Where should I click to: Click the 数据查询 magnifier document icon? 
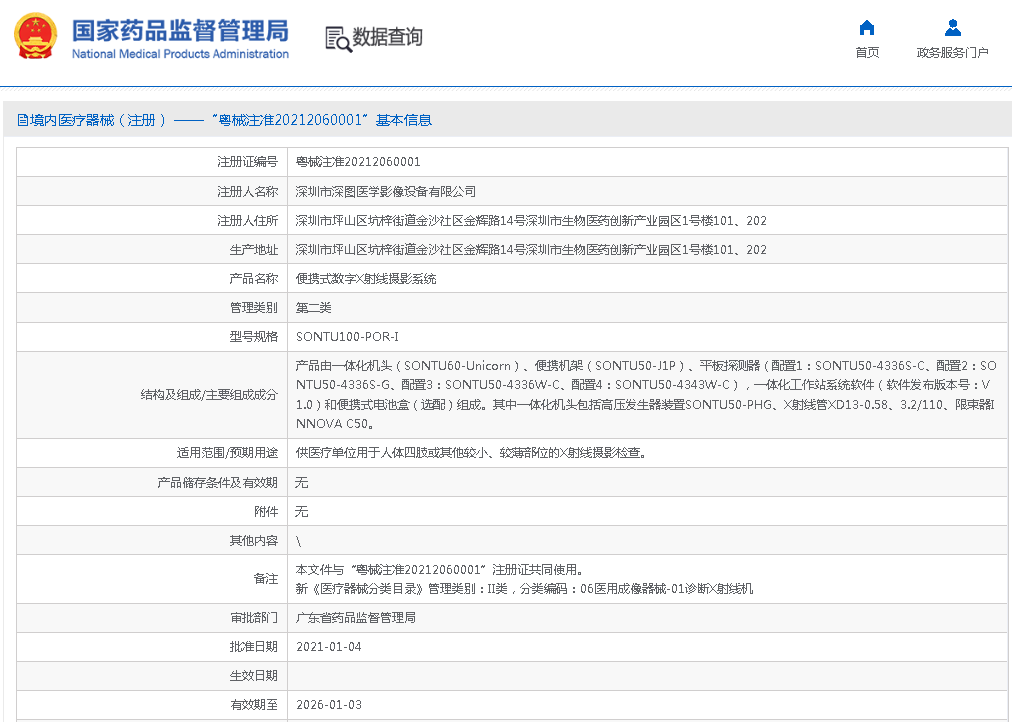tap(338, 38)
